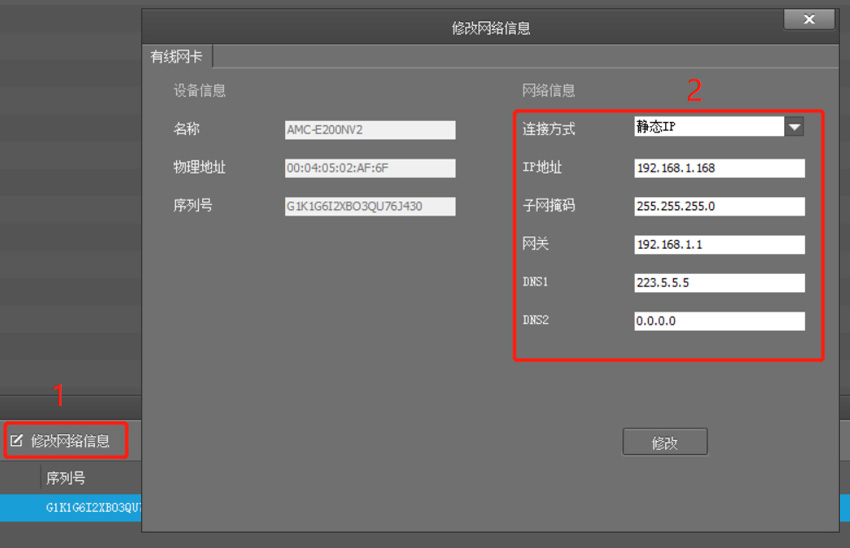Click the 连接方式 label
The image size is (850, 548).
pos(549,129)
